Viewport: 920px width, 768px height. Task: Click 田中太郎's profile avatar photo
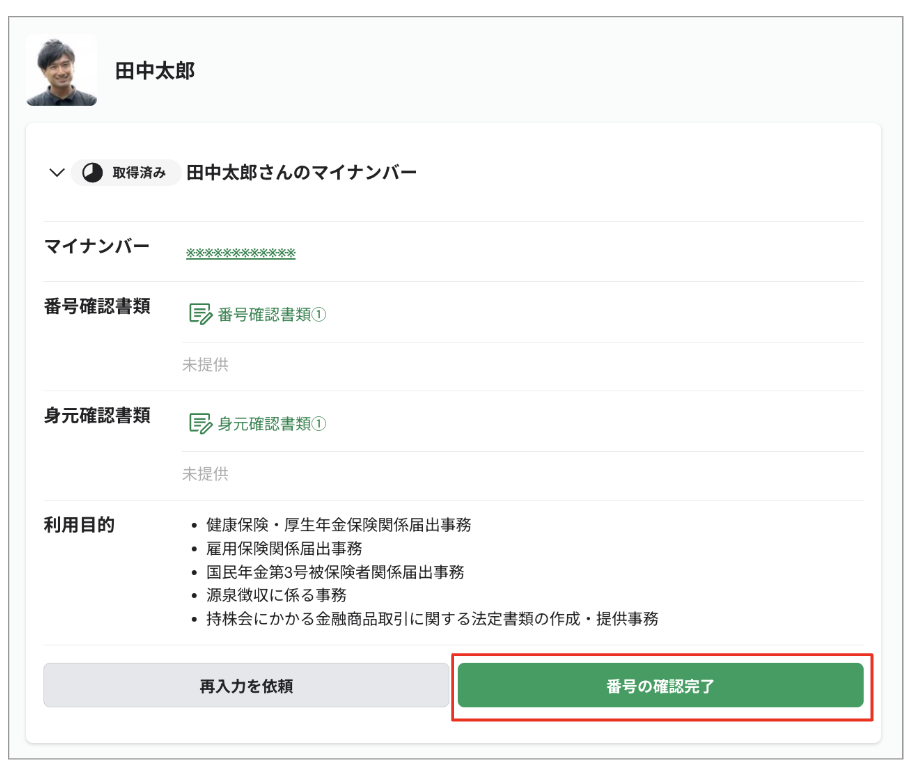pyautogui.click(x=61, y=70)
